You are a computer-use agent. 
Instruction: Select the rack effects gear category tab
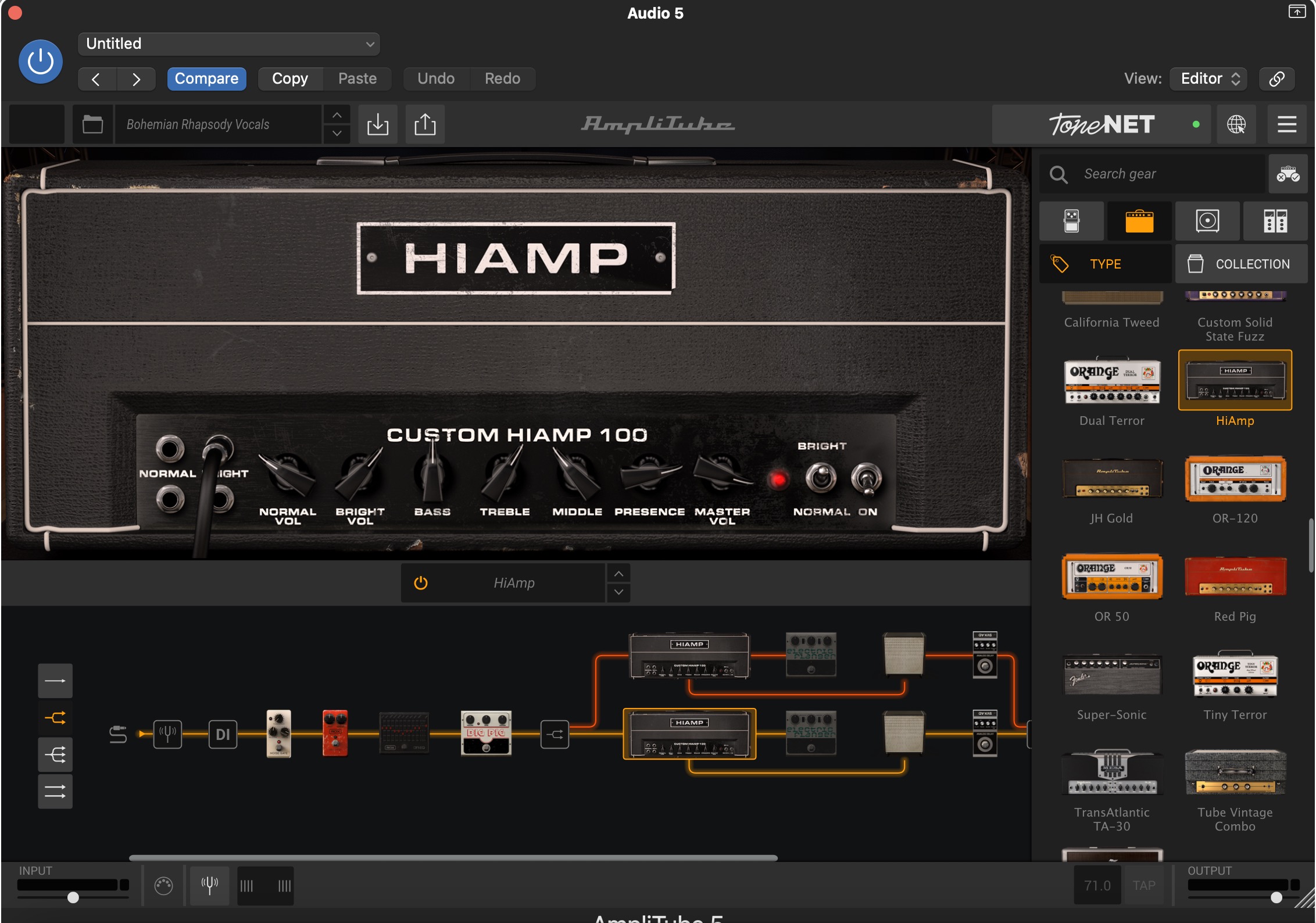tap(1275, 221)
